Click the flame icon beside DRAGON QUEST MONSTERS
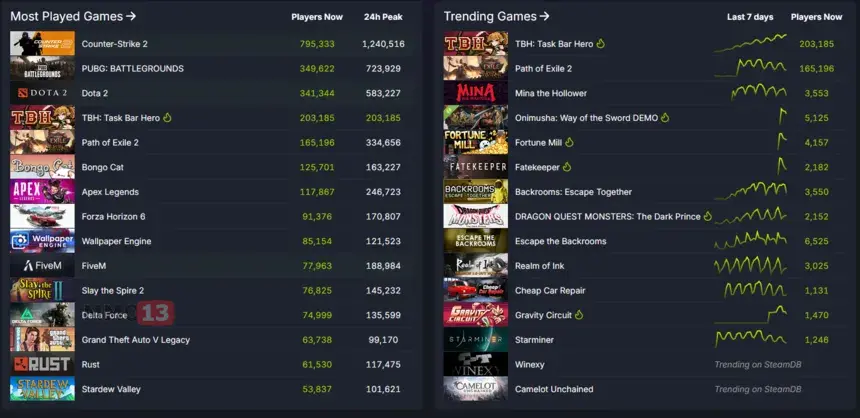 [708, 216]
